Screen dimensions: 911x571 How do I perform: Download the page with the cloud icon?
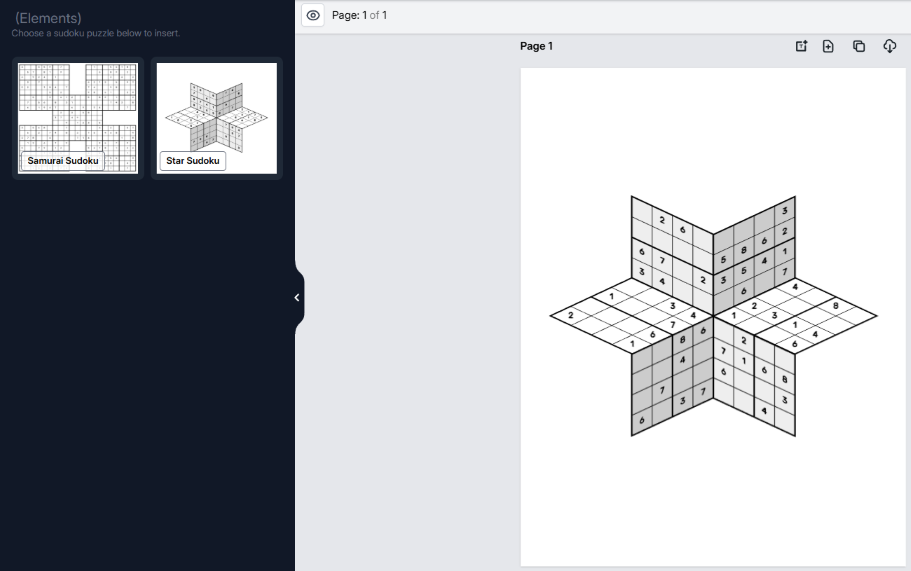click(890, 46)
